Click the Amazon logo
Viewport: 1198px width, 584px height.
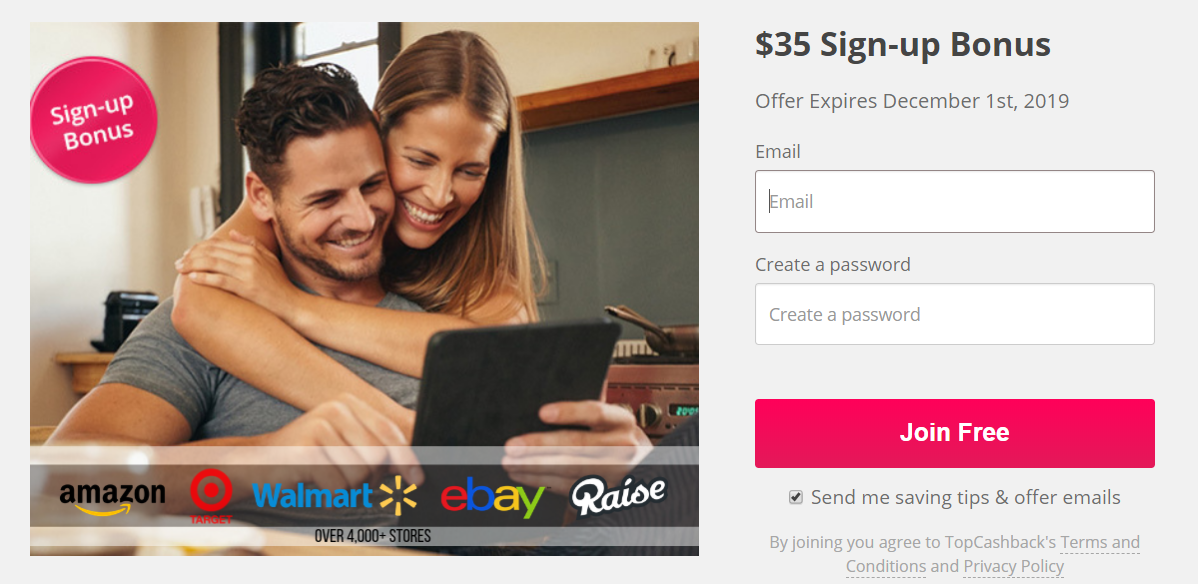click(x=112, y=498)
